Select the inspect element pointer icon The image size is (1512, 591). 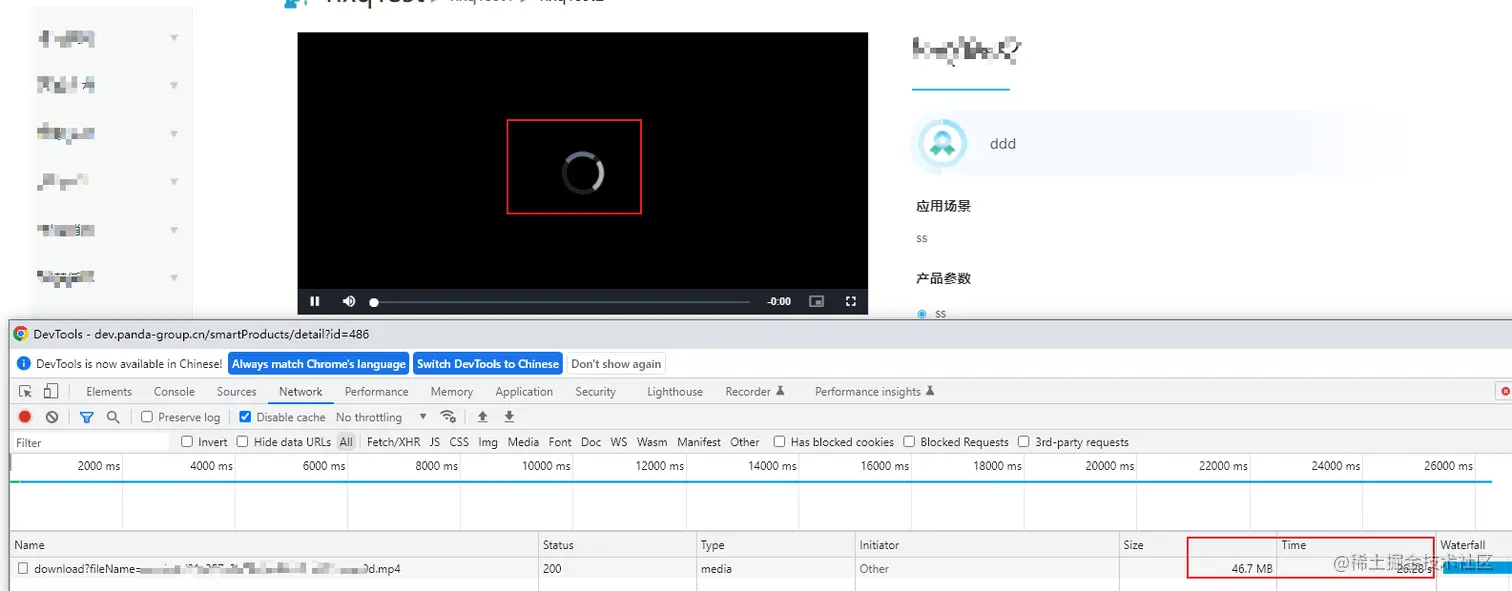click(x=26, y=392)
